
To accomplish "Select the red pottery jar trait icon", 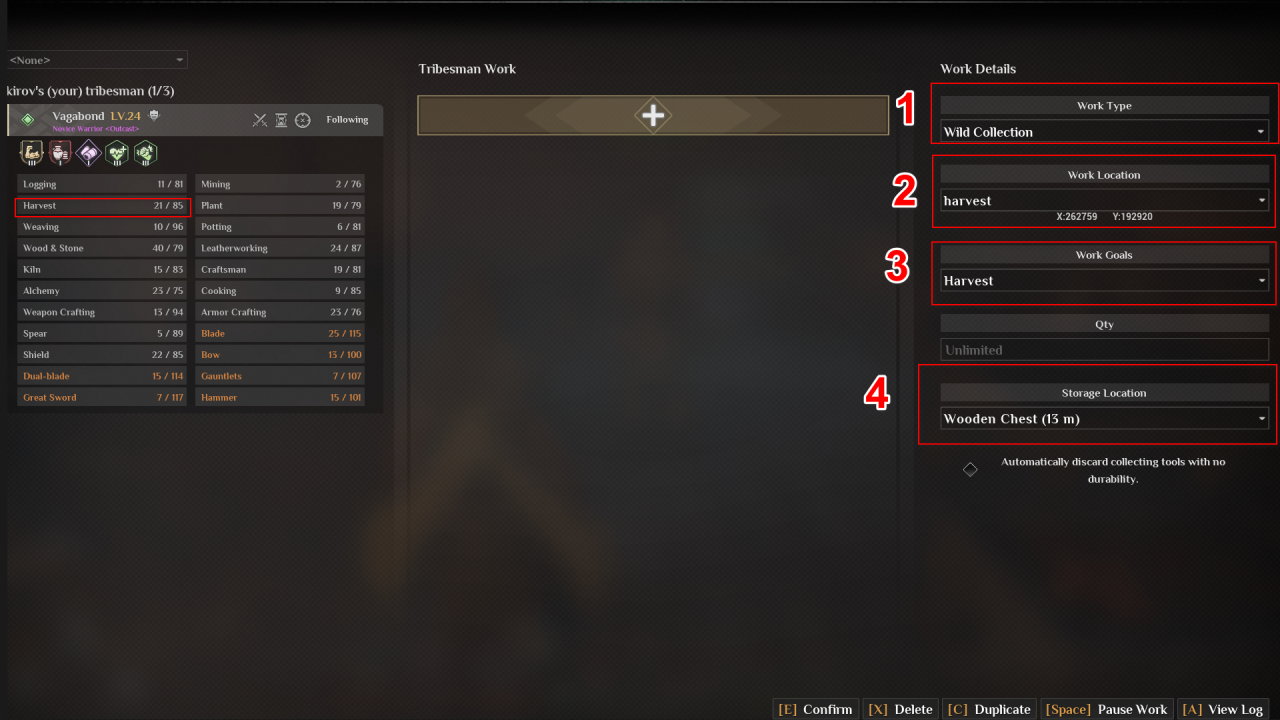I will 60,153.
